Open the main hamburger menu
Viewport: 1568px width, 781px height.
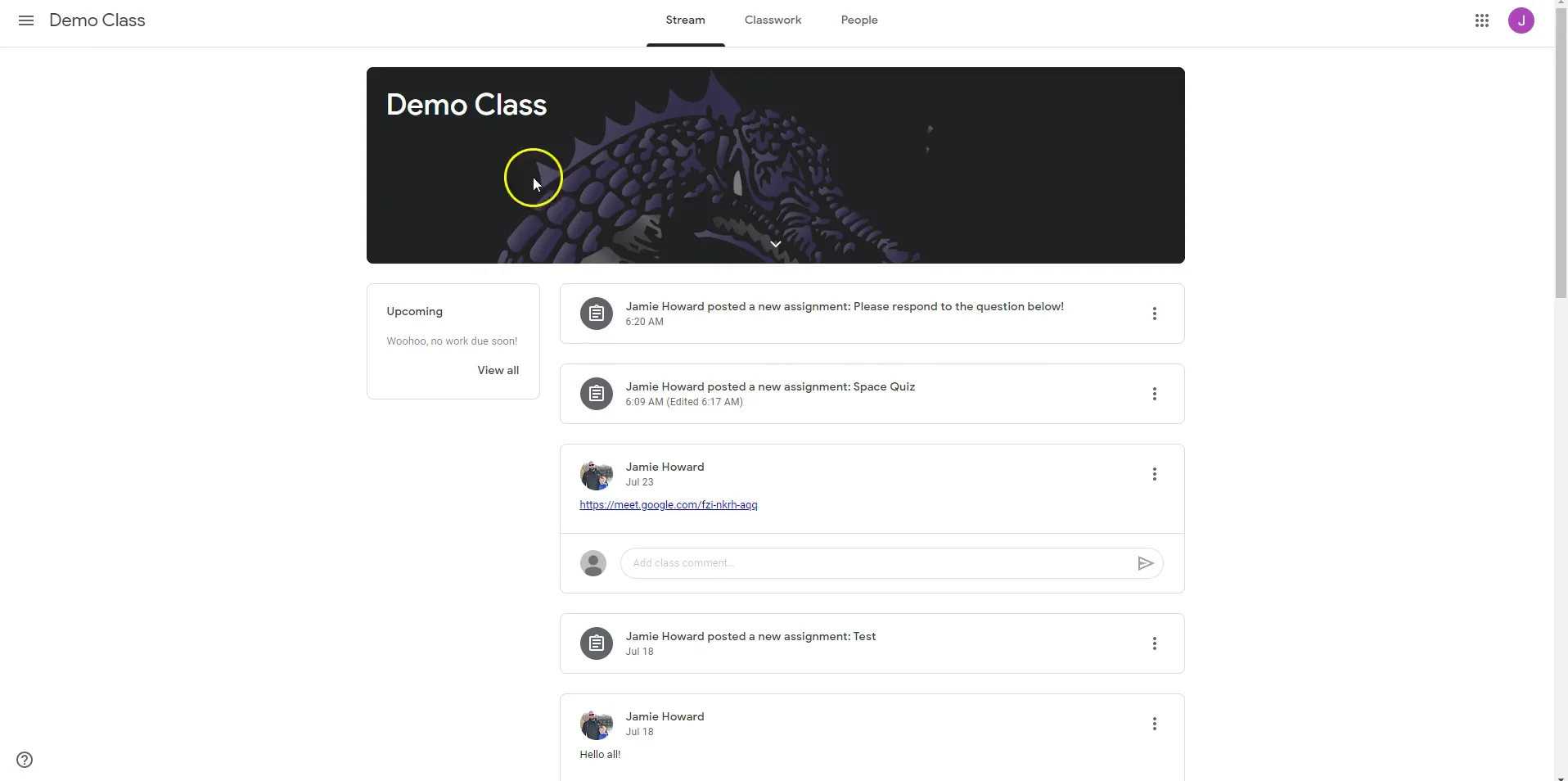tap(26, 20)
